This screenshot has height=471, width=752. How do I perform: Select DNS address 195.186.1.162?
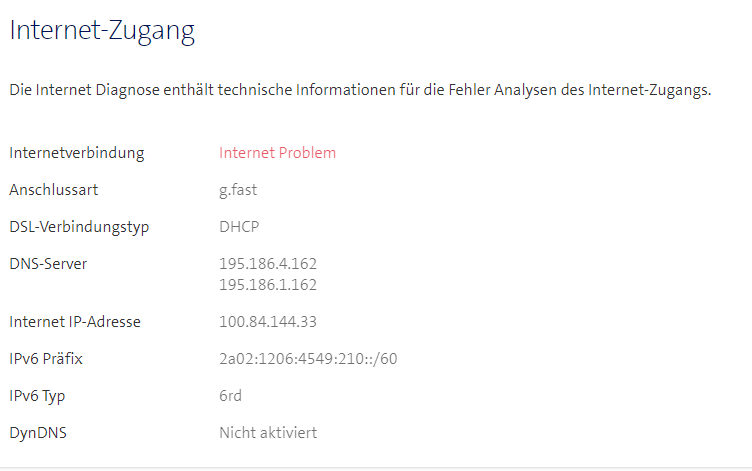click(x=268, y=285)
